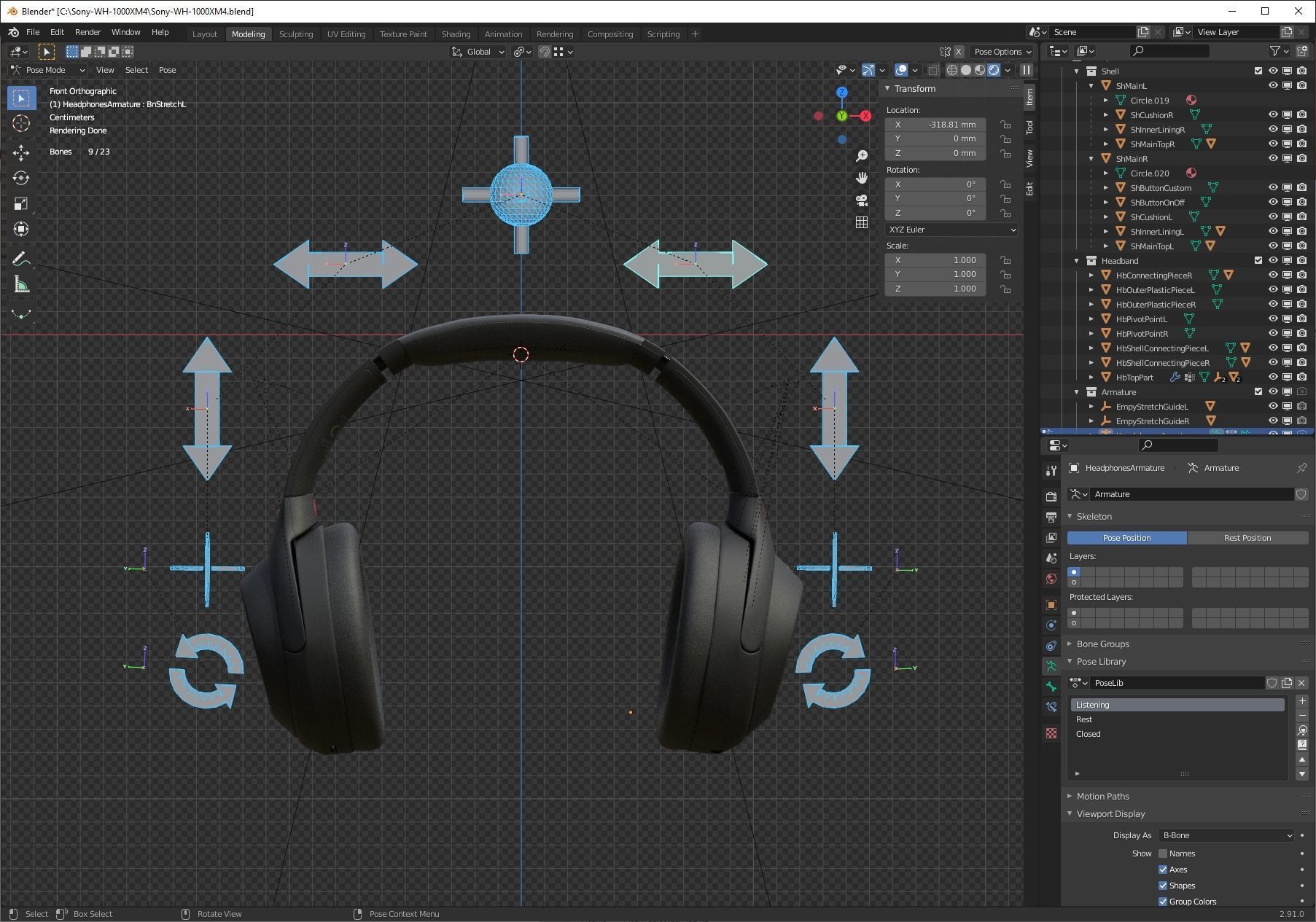Open the Render menu
The image size is (1316, 922).
point(87,33)
